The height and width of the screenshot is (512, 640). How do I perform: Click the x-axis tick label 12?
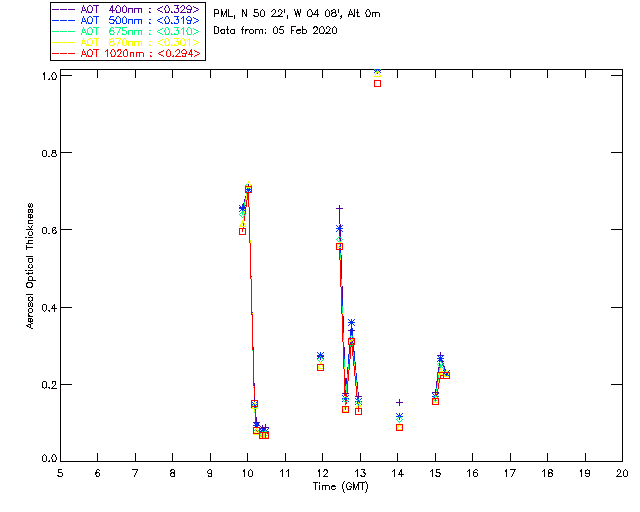322,473
